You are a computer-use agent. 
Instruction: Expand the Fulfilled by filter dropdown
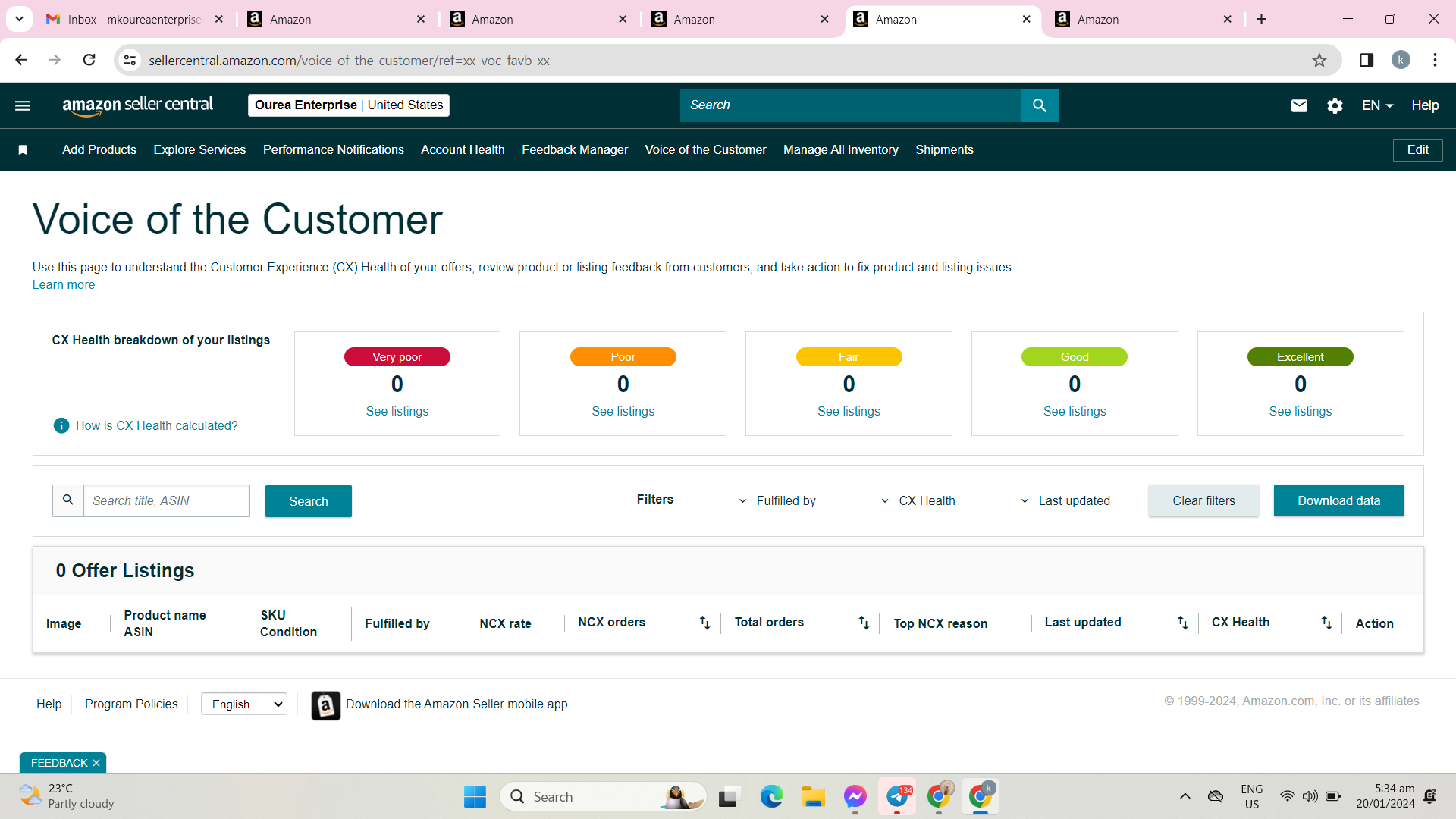[x=777, y=501]
